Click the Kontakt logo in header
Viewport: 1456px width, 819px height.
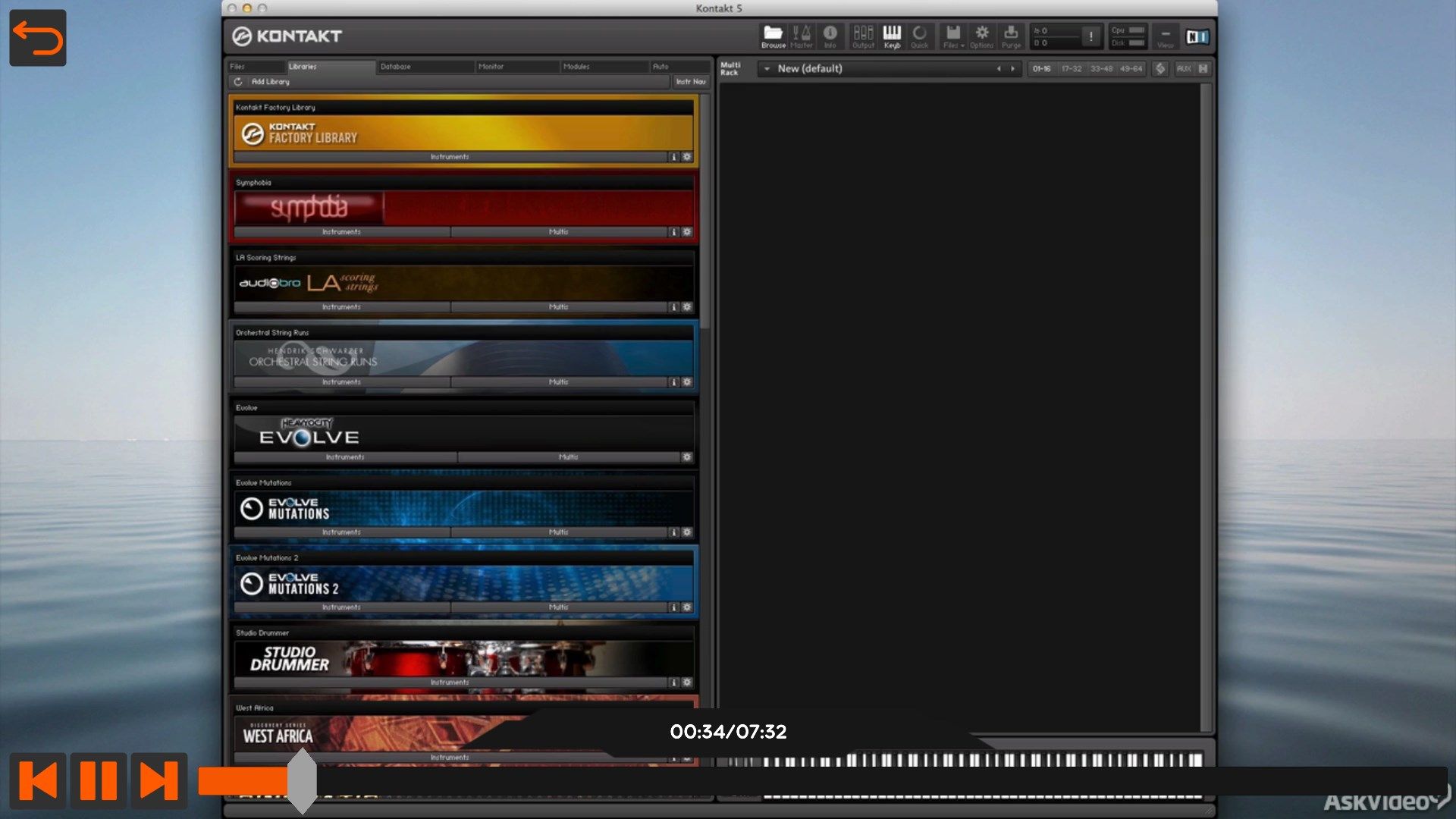(x=287, y=36)
